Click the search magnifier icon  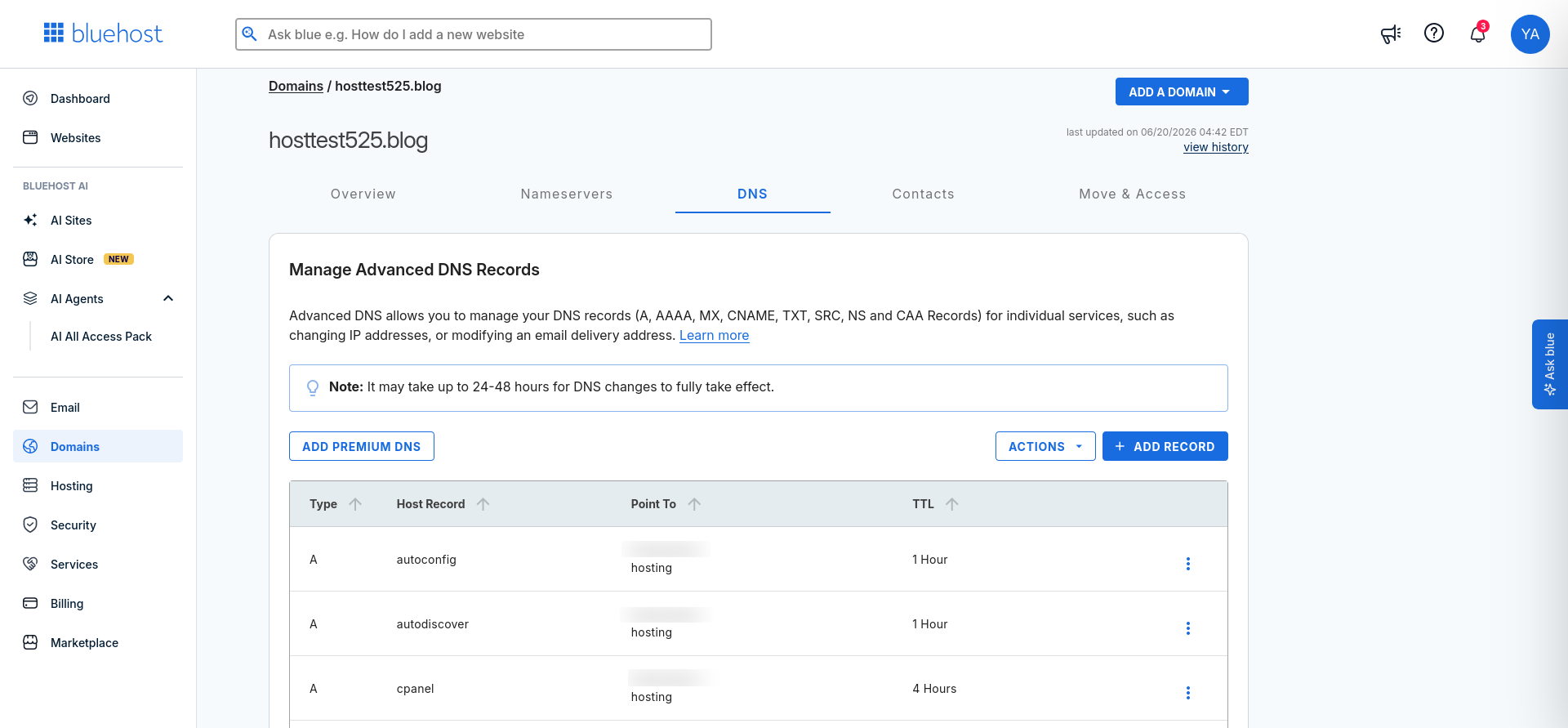(x=250, y=34)
